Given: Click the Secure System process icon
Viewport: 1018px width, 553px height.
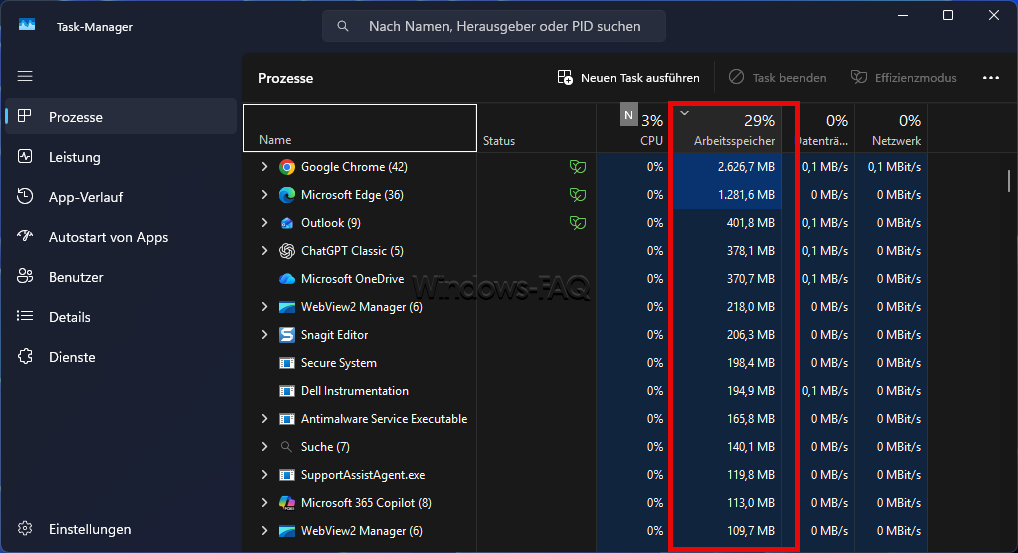Looking at the screenshot, I should tap(286, 363).
